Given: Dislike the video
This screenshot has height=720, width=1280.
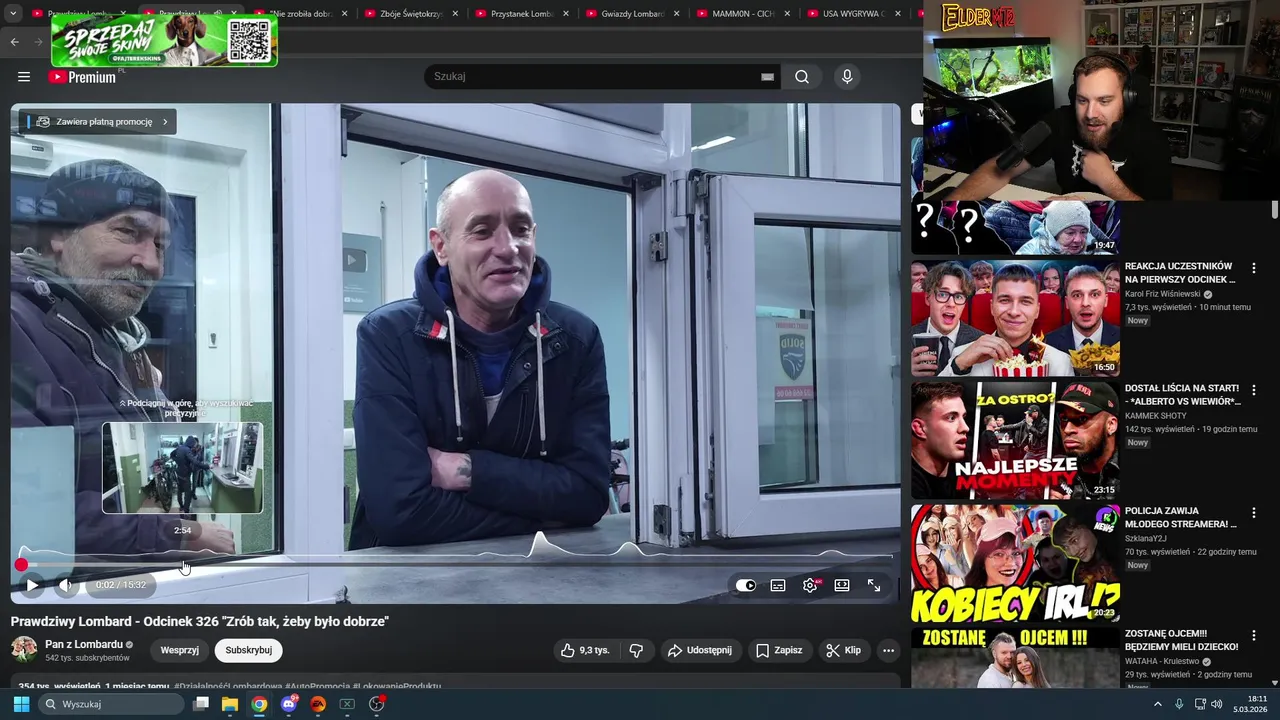Looking at the screenshot, I should pyautogui.click(x=636, y=650).
